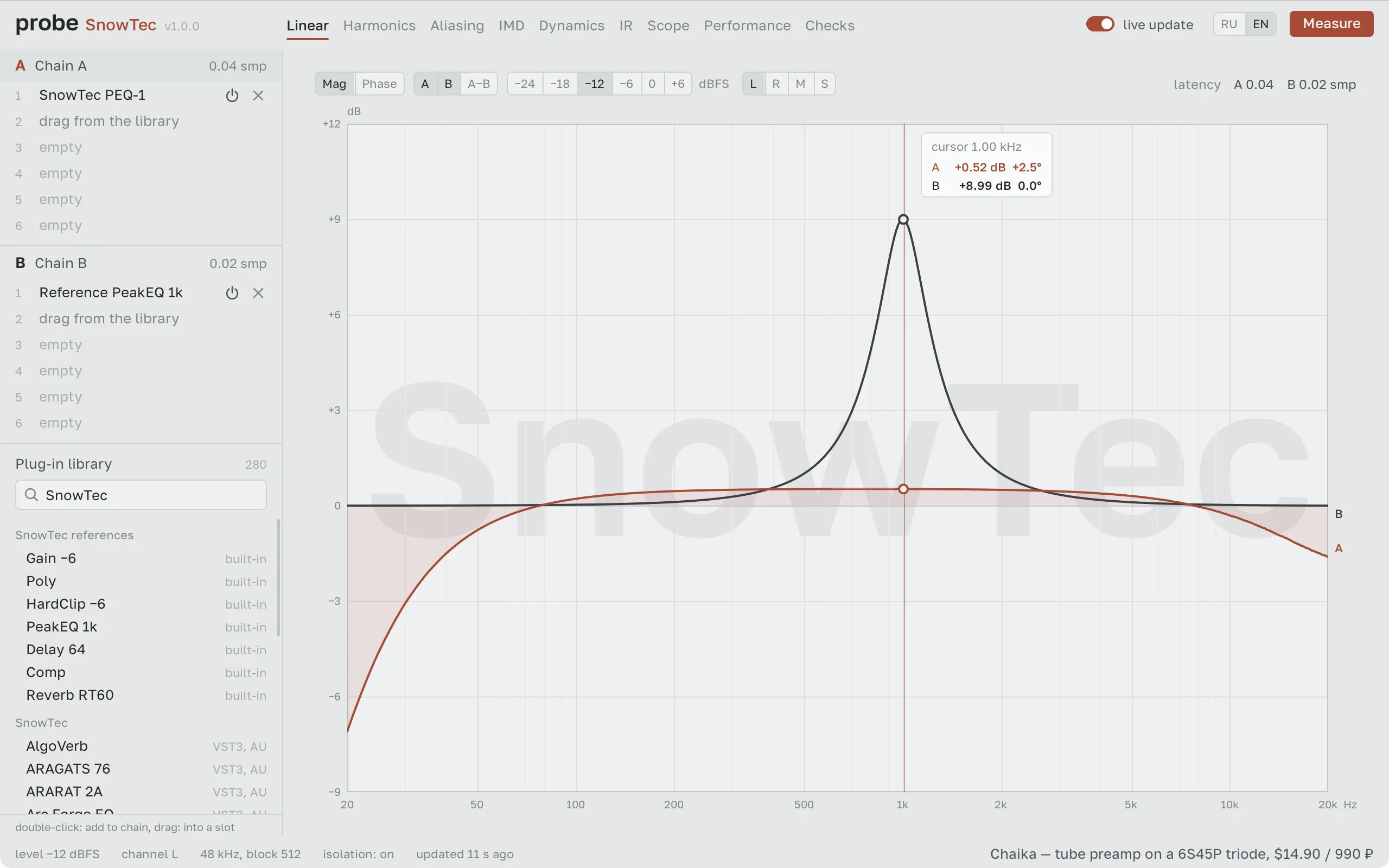
Task: Remove SnowTec PEQ-1 from Chain A
Action: pos(258,95)
